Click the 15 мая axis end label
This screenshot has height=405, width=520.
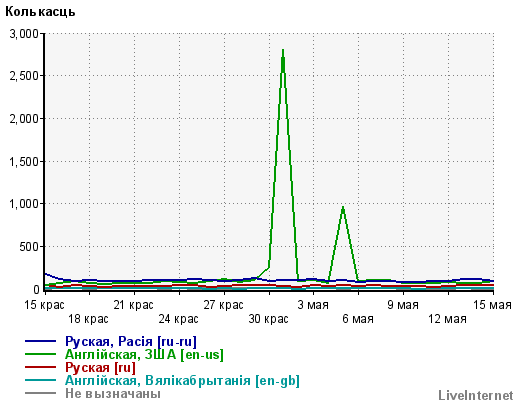[x=492, y=305]
